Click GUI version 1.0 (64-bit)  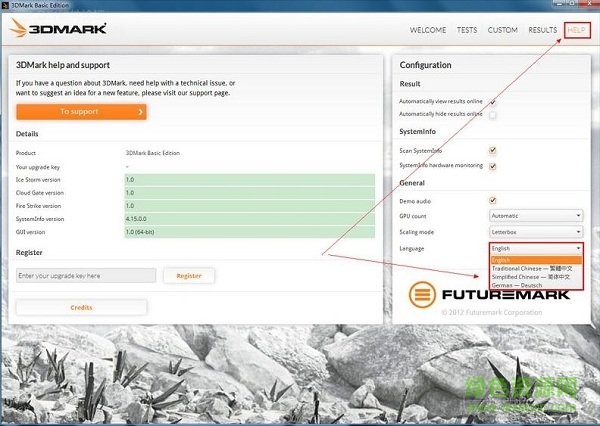[x=249, y=232]
